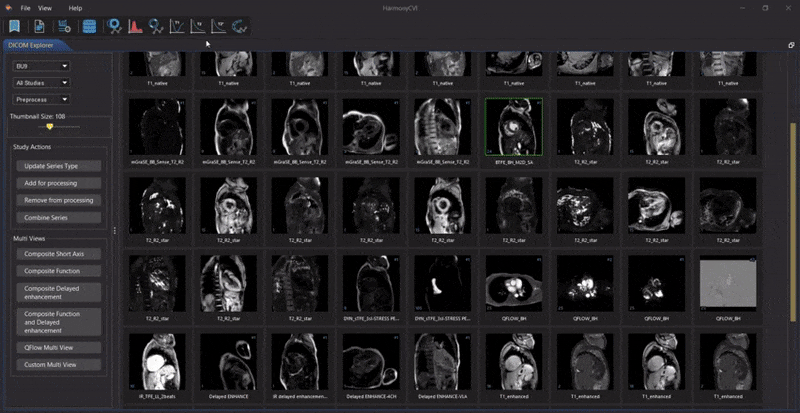Image resolution: width=800 pixels, height=413 pixels.
Task: Open the Composite Function view
Action: (x=59, y=271)
